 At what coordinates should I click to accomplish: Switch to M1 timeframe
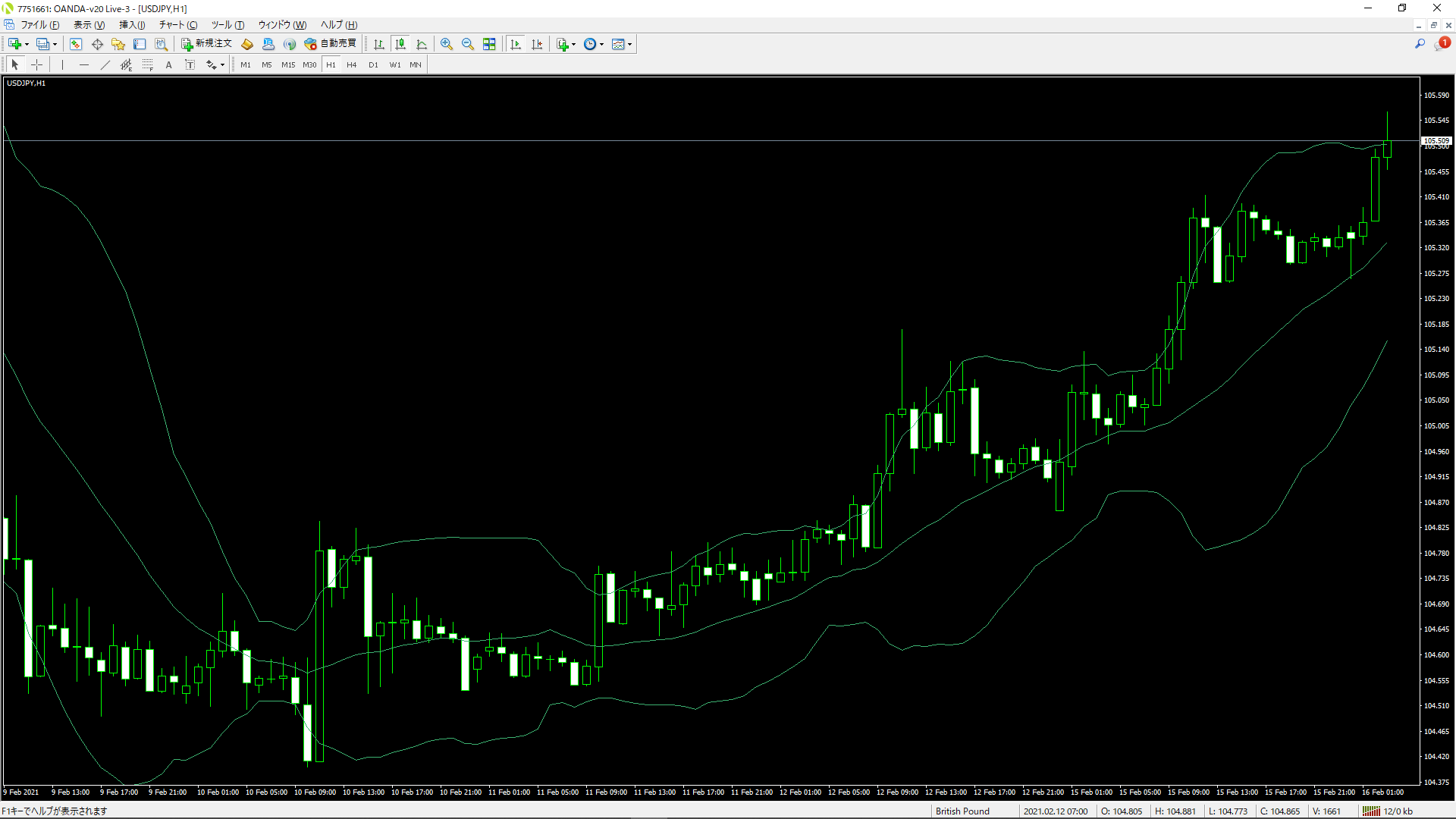[x=246, y=64]
